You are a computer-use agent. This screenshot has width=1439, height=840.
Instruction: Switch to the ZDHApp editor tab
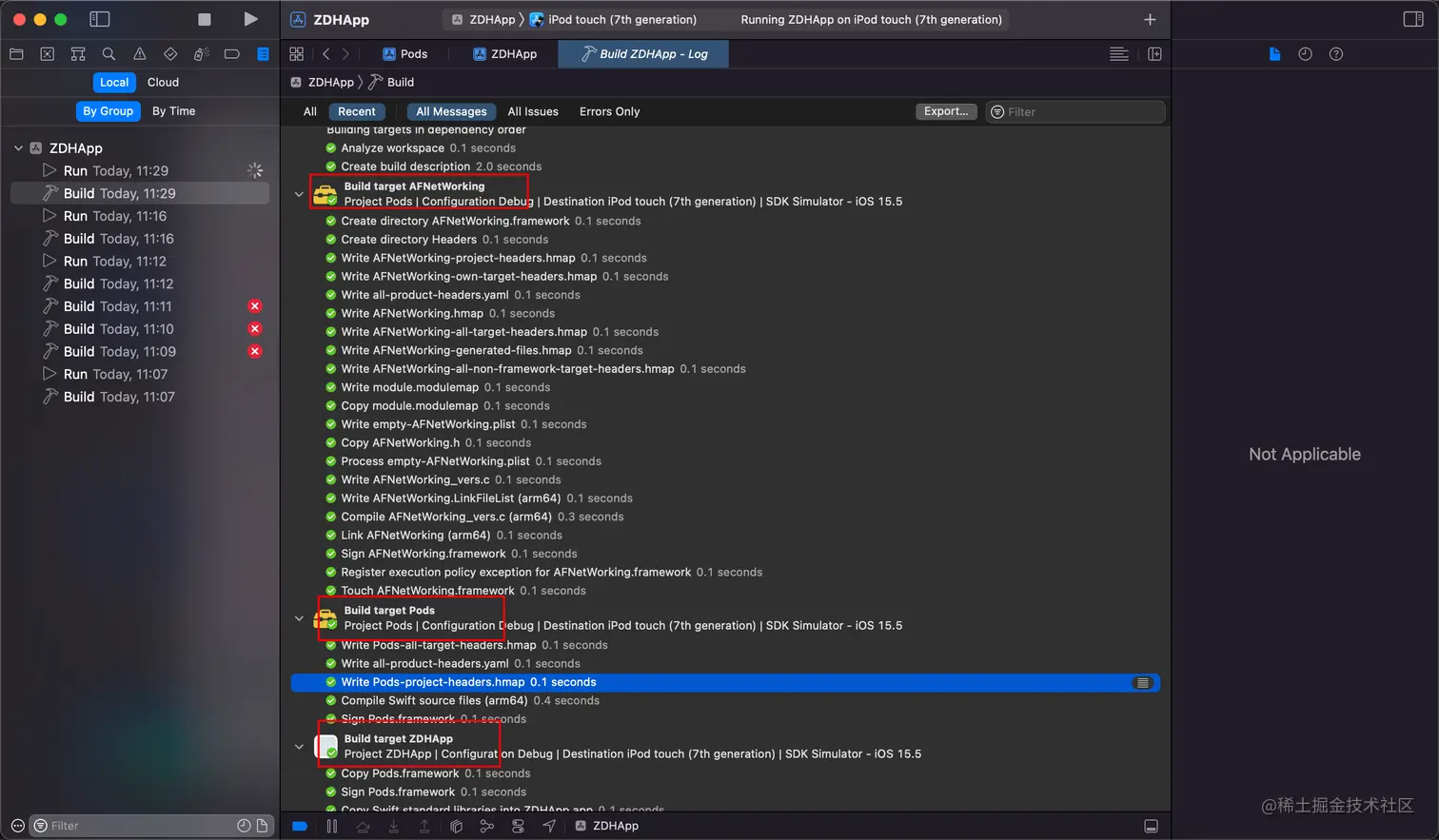[x=505, y=54]
